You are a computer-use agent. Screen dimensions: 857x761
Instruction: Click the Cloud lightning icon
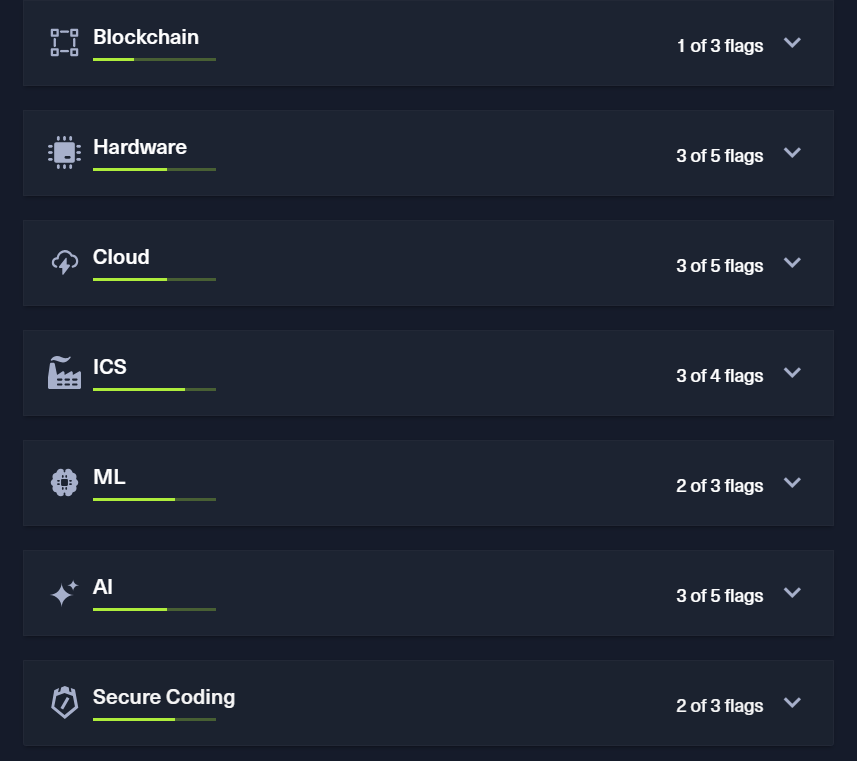tap(64, 262)
